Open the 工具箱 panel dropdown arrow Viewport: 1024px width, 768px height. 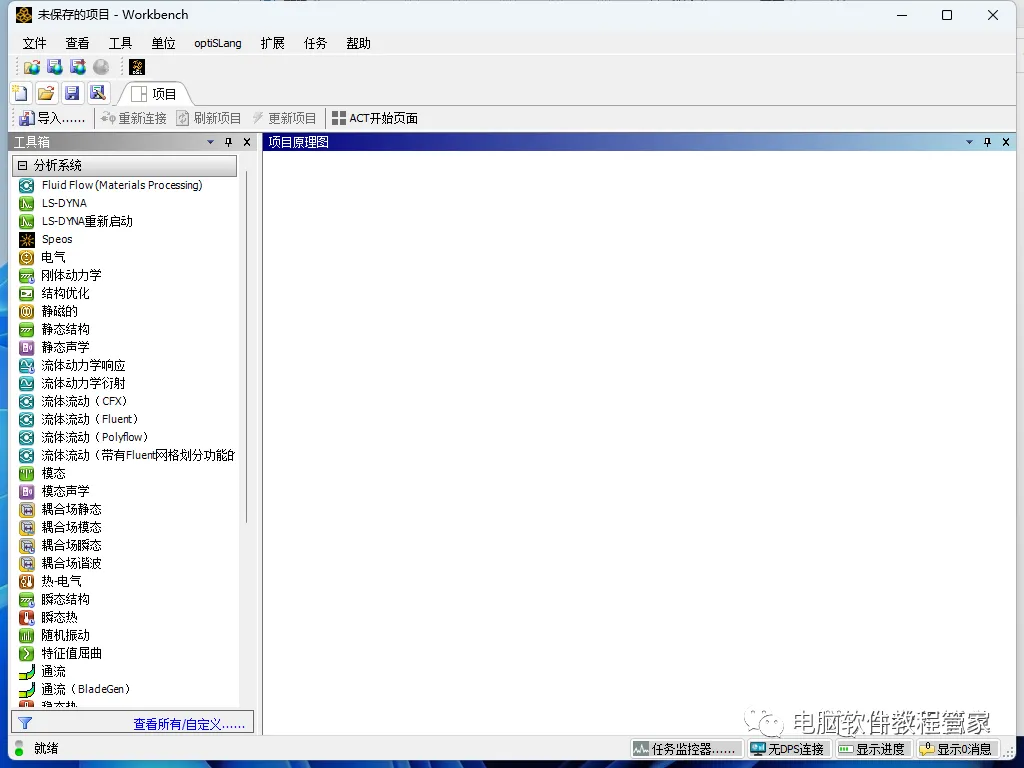coord(210,142)
